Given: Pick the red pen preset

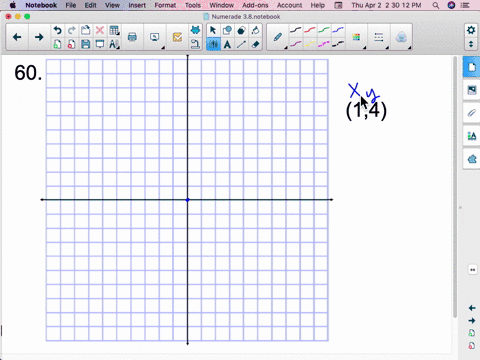Looking at the screenshot, I should [x=310, y=30].
